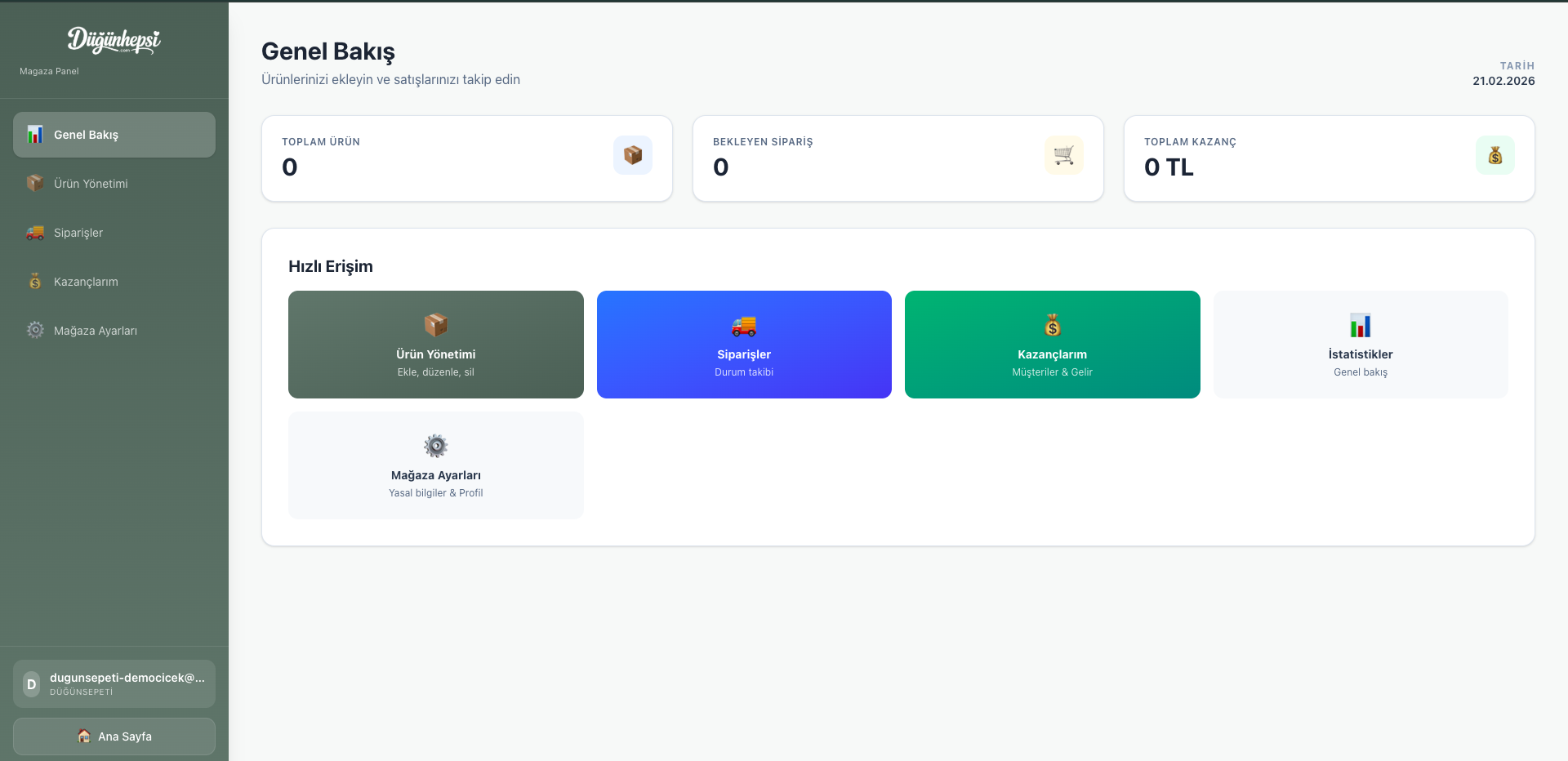Click the shopping cart icon in Bekleyen Sipariş
This screenshot has width=1568, height=761.
click(x=1063, y=155)
